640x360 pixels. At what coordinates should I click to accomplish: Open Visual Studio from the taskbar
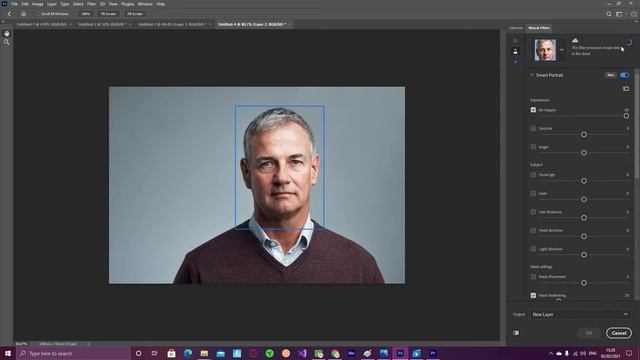[302, 353]
